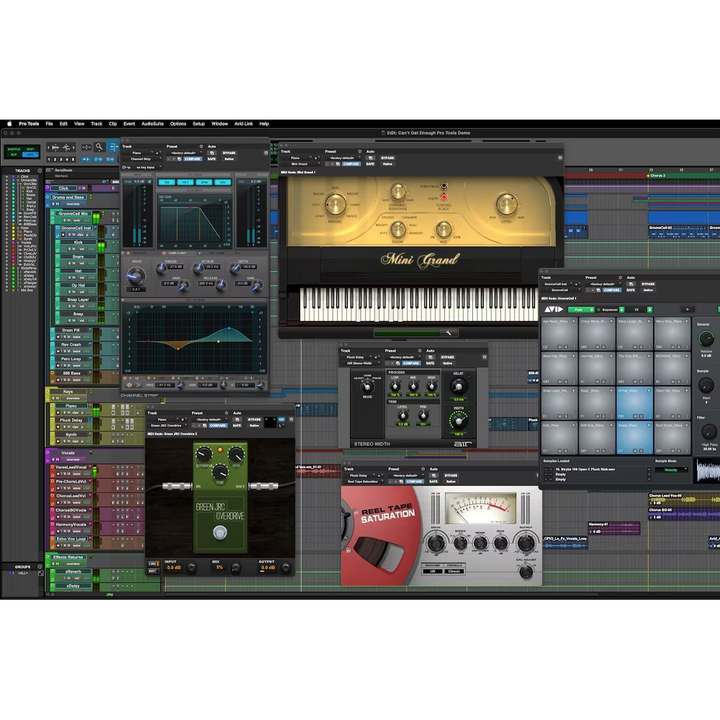
Task: Switch to the Sequencer tab in GrooveCell
Action: point(610,310)
